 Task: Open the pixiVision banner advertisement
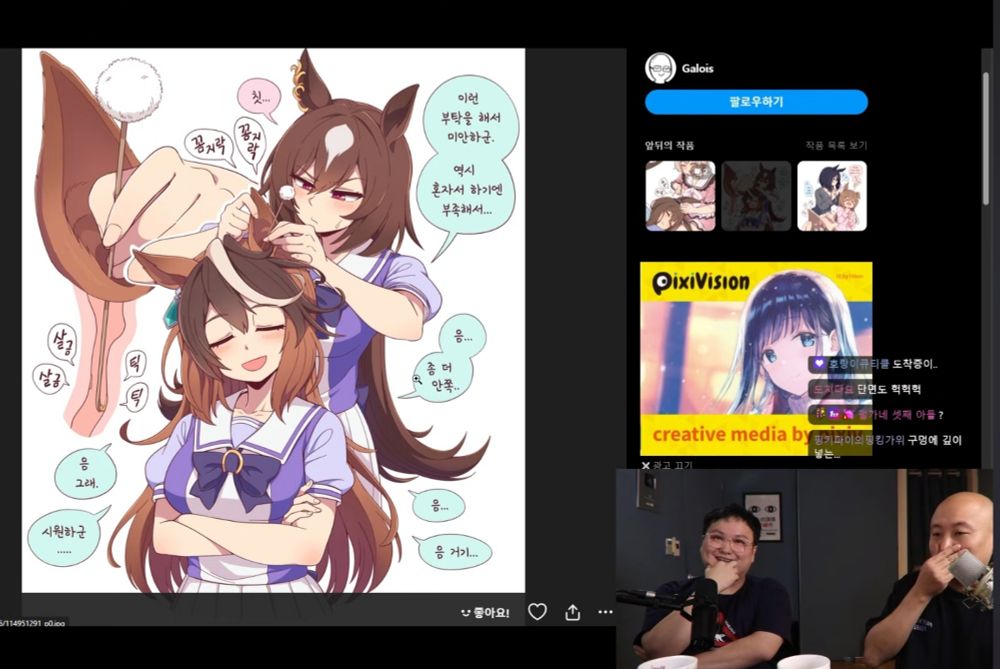click(x=756, y=358)
